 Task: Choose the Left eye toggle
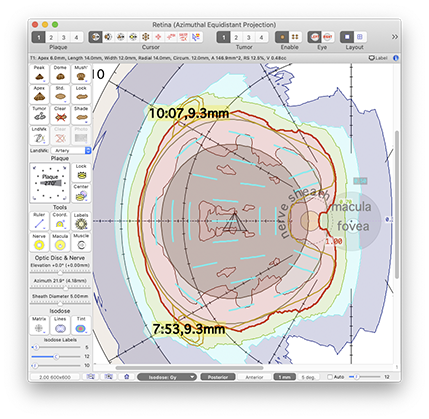314,37
